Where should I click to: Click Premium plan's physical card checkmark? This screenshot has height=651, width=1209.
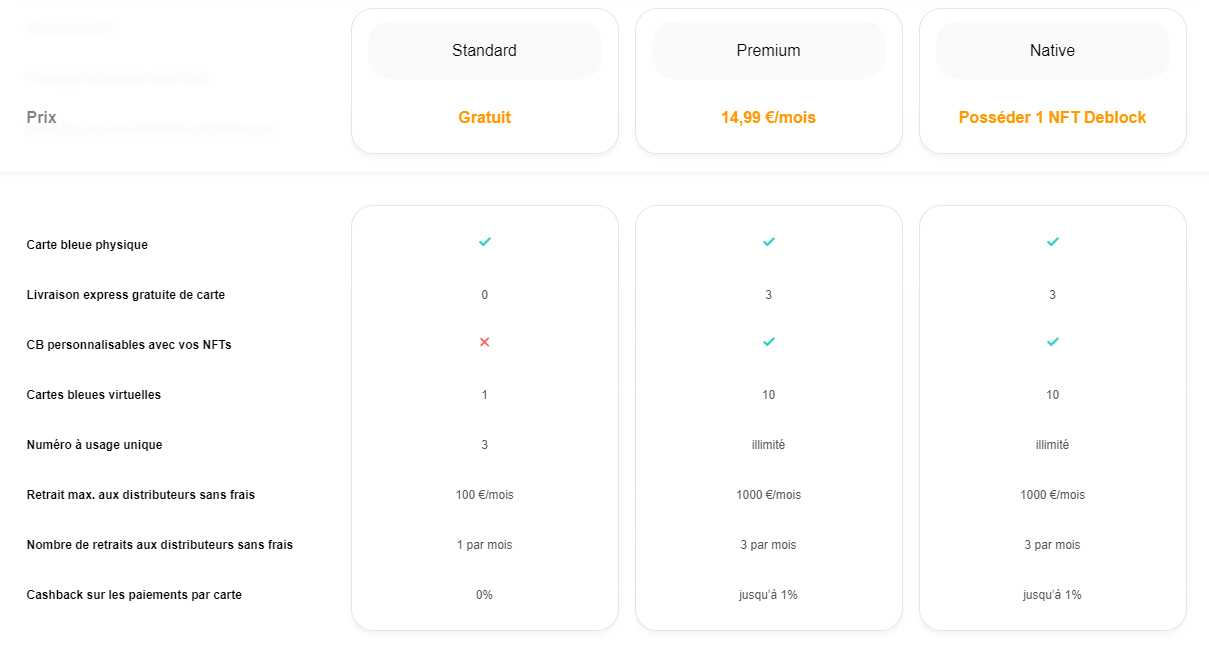click(x=768, y=242)
